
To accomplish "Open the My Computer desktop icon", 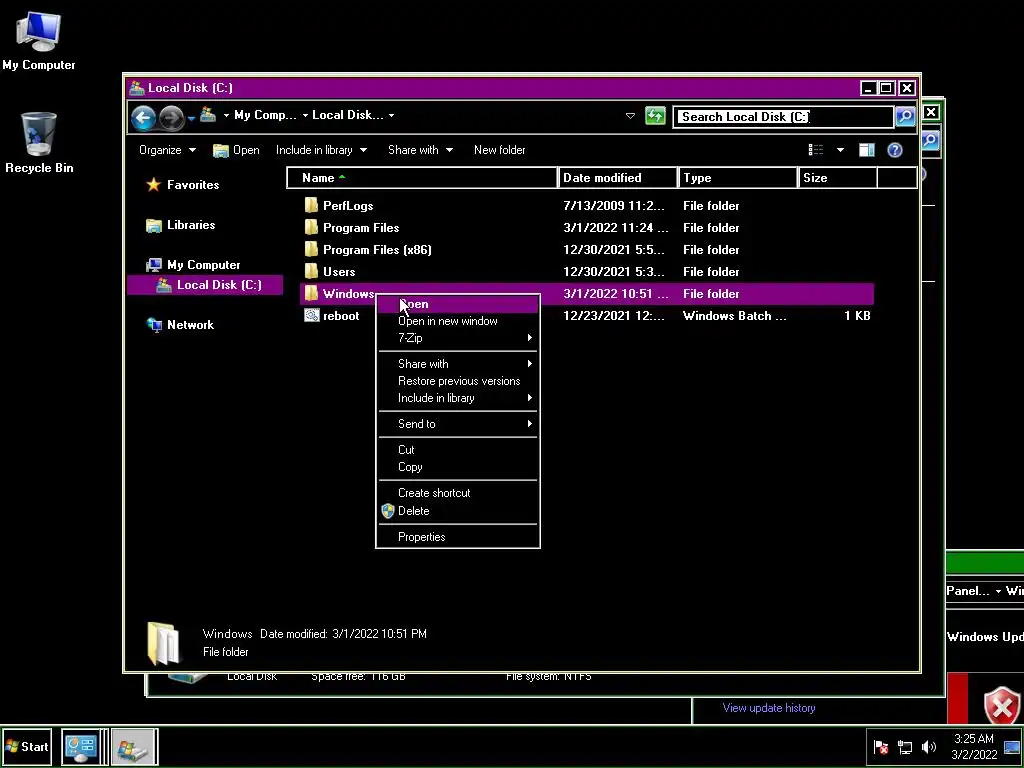I will (39, 39).
